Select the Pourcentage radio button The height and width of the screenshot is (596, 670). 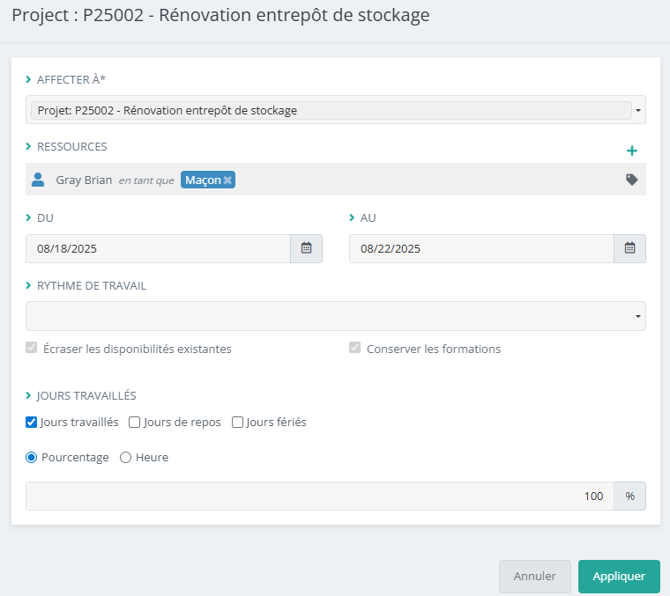pyautogui.click(x=32, y=457)
